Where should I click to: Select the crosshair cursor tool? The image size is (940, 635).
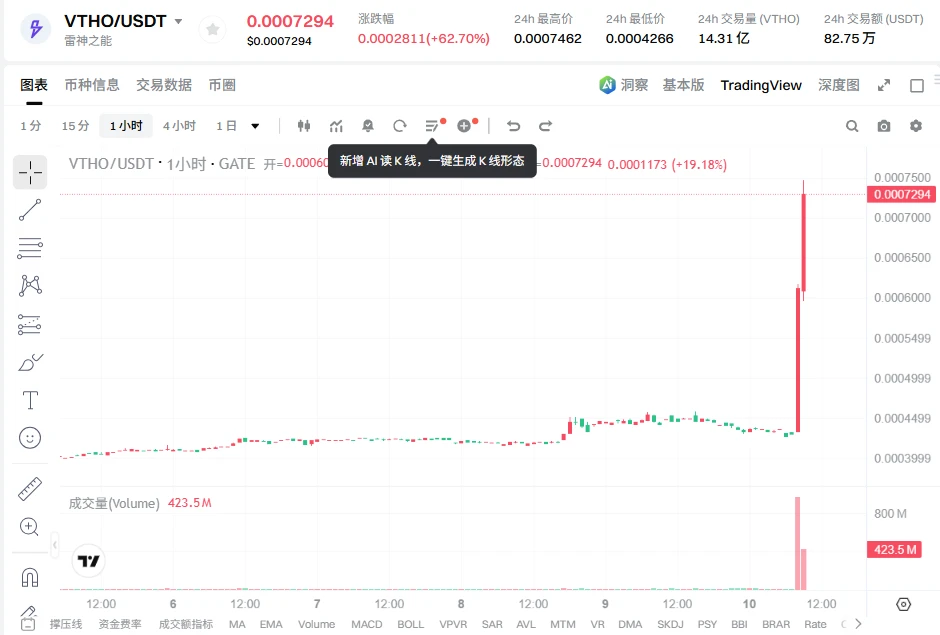coord(30,173)
